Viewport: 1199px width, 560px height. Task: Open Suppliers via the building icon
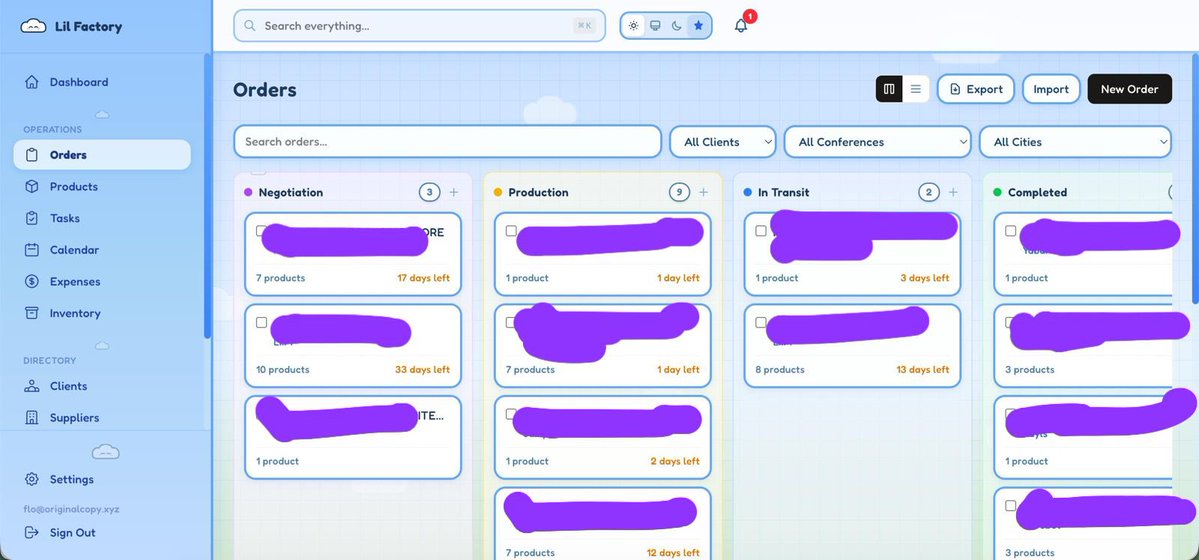pos(31,418)
